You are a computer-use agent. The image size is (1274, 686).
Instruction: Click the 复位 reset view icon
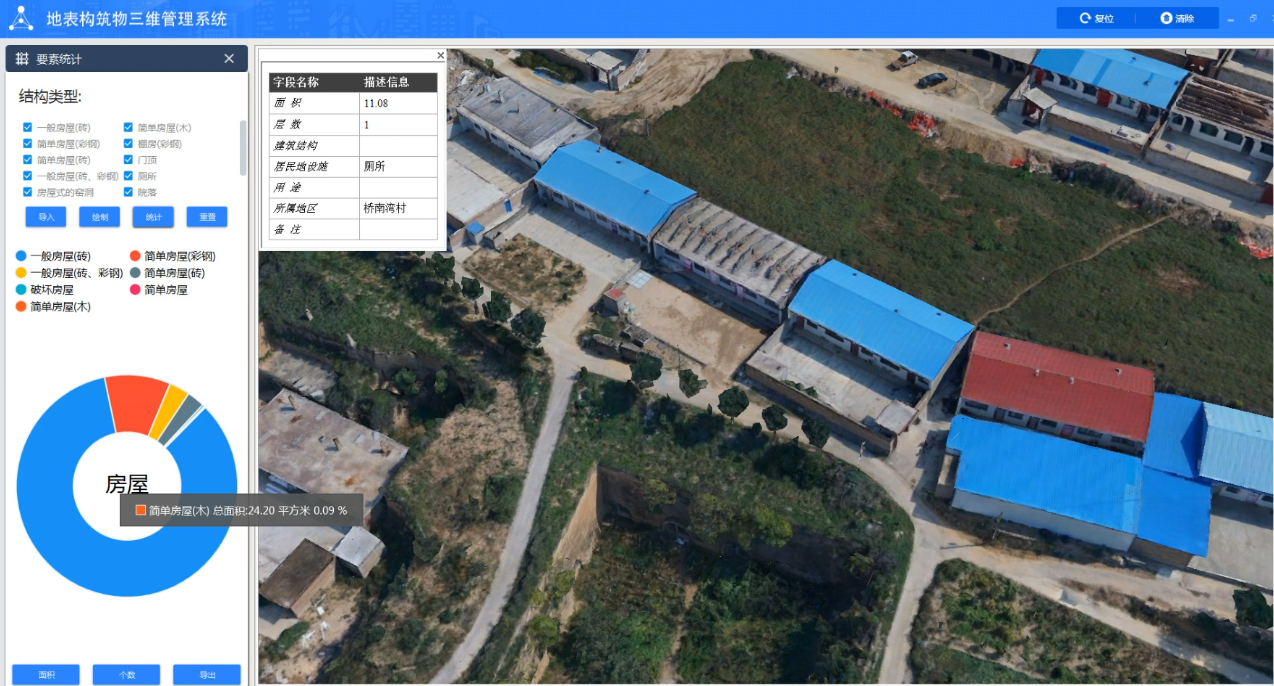click(1085, 18)
